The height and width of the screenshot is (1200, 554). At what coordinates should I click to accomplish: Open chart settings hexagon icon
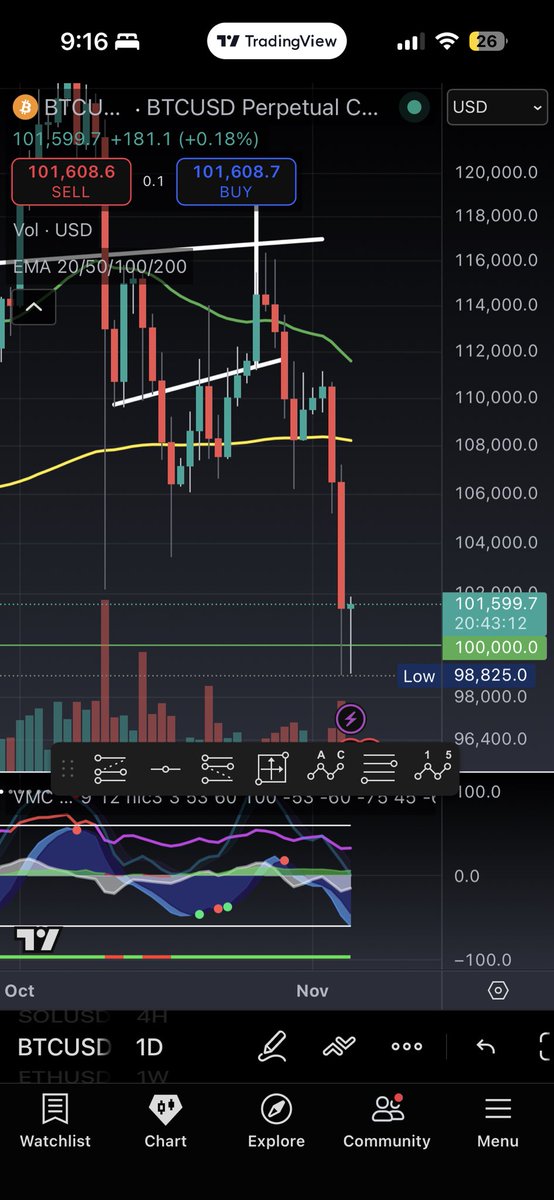click(x=498, y=990)
